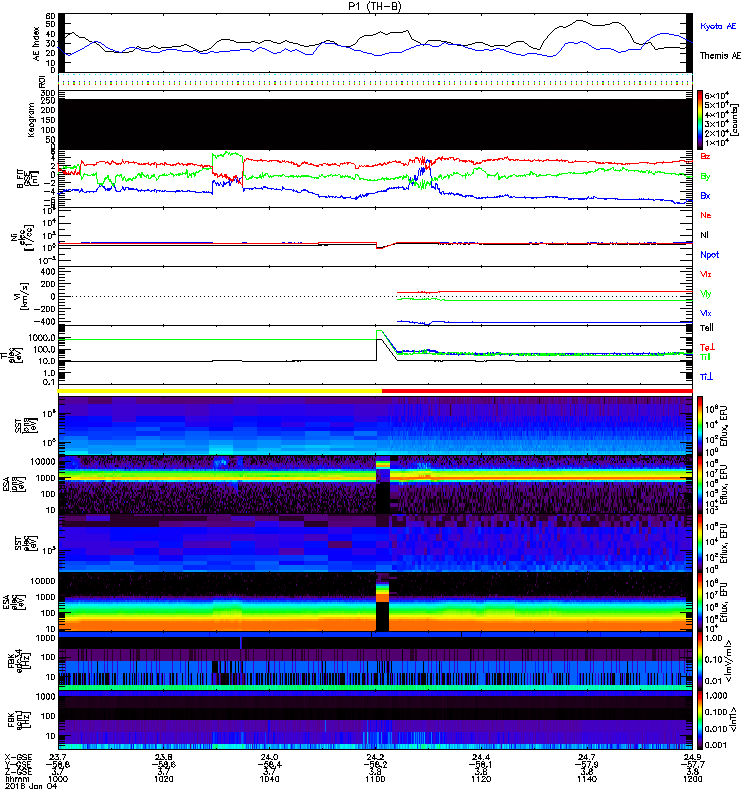Screen dimensions: 750x800
Task: Click the AE Index axis title
Action: [36, 43]
